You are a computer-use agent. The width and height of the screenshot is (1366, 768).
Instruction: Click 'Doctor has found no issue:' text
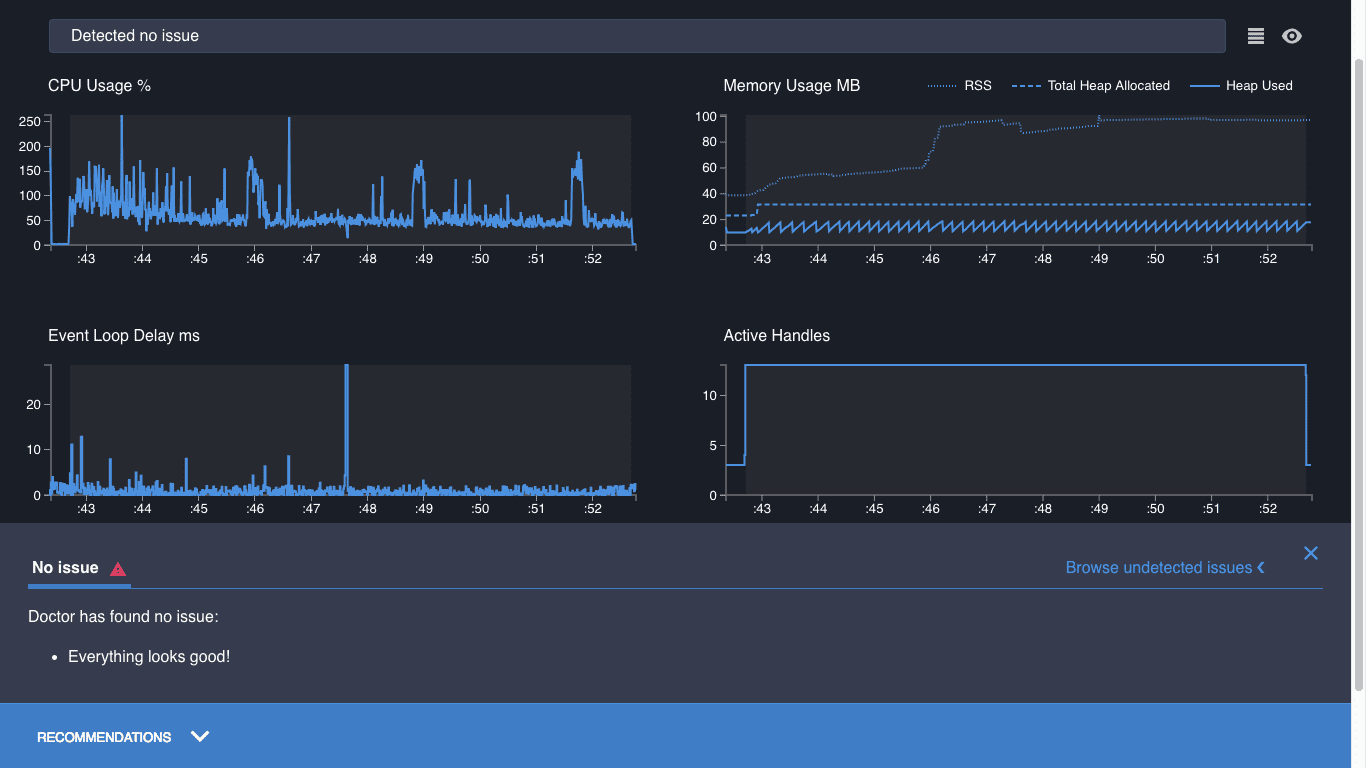coord(123,617)
